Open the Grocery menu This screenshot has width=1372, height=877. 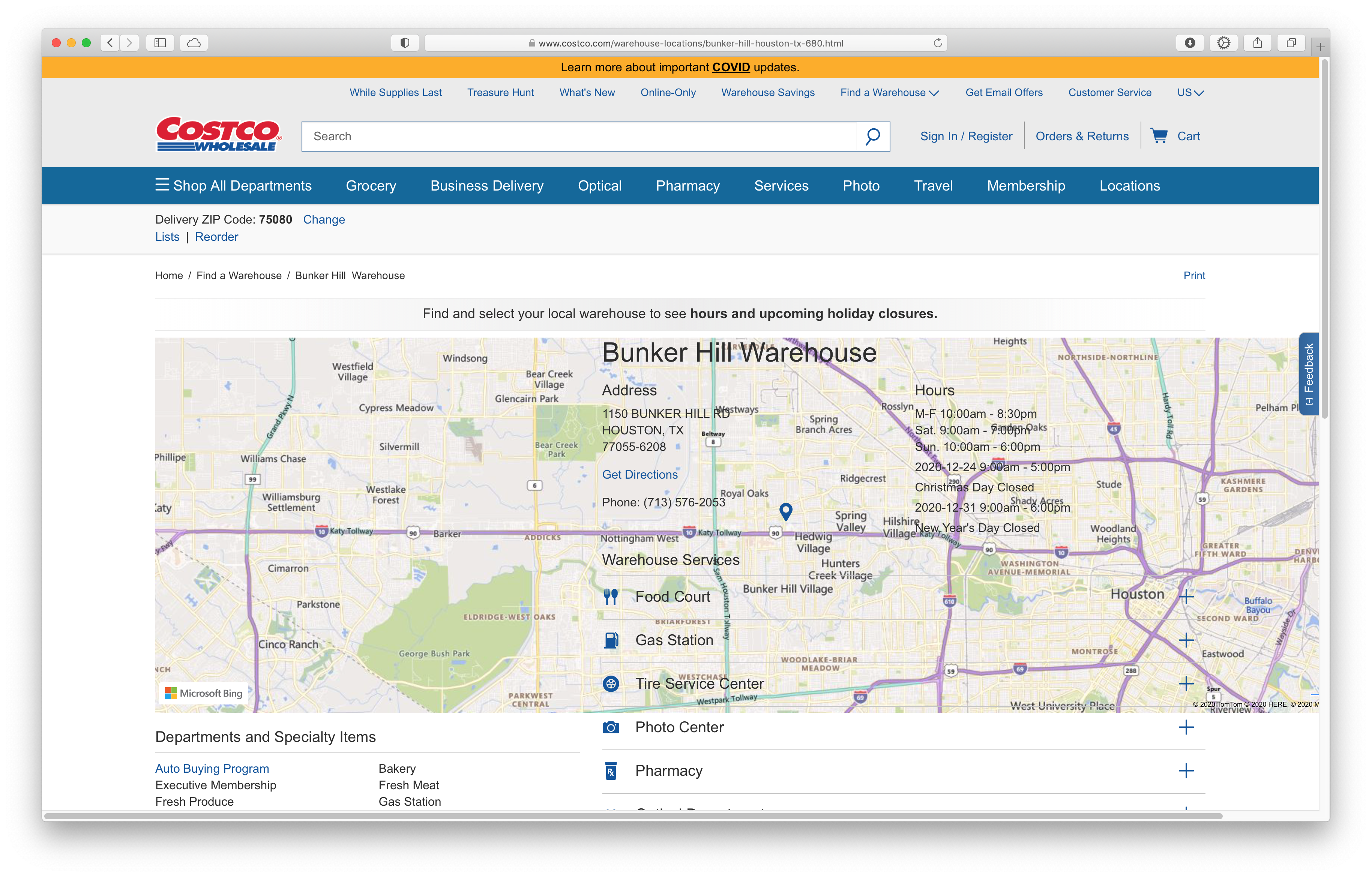click(371, 186)
